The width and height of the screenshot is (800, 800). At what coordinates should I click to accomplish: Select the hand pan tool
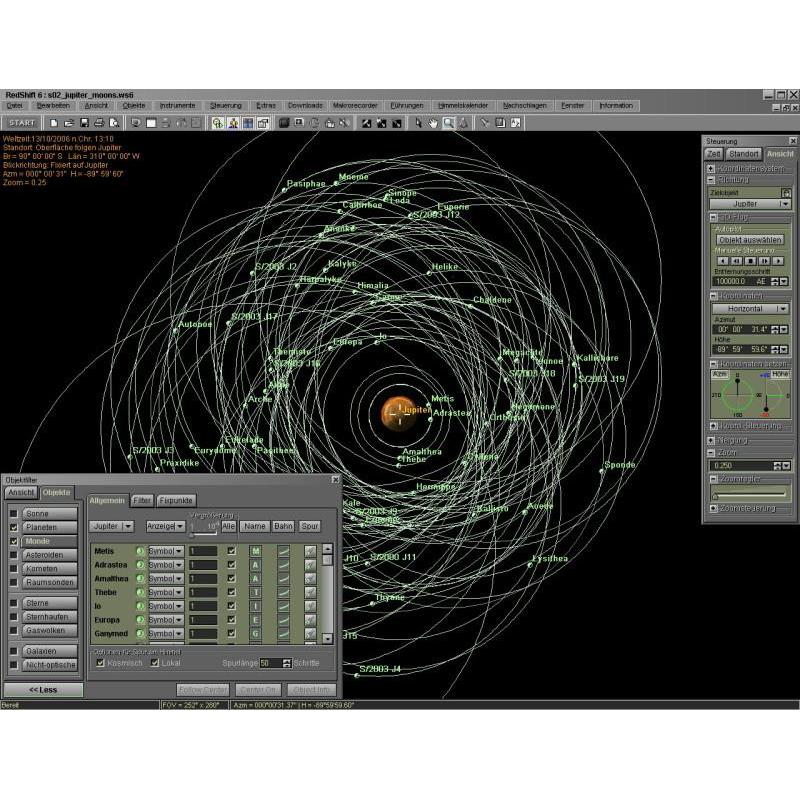coord(434,123)
